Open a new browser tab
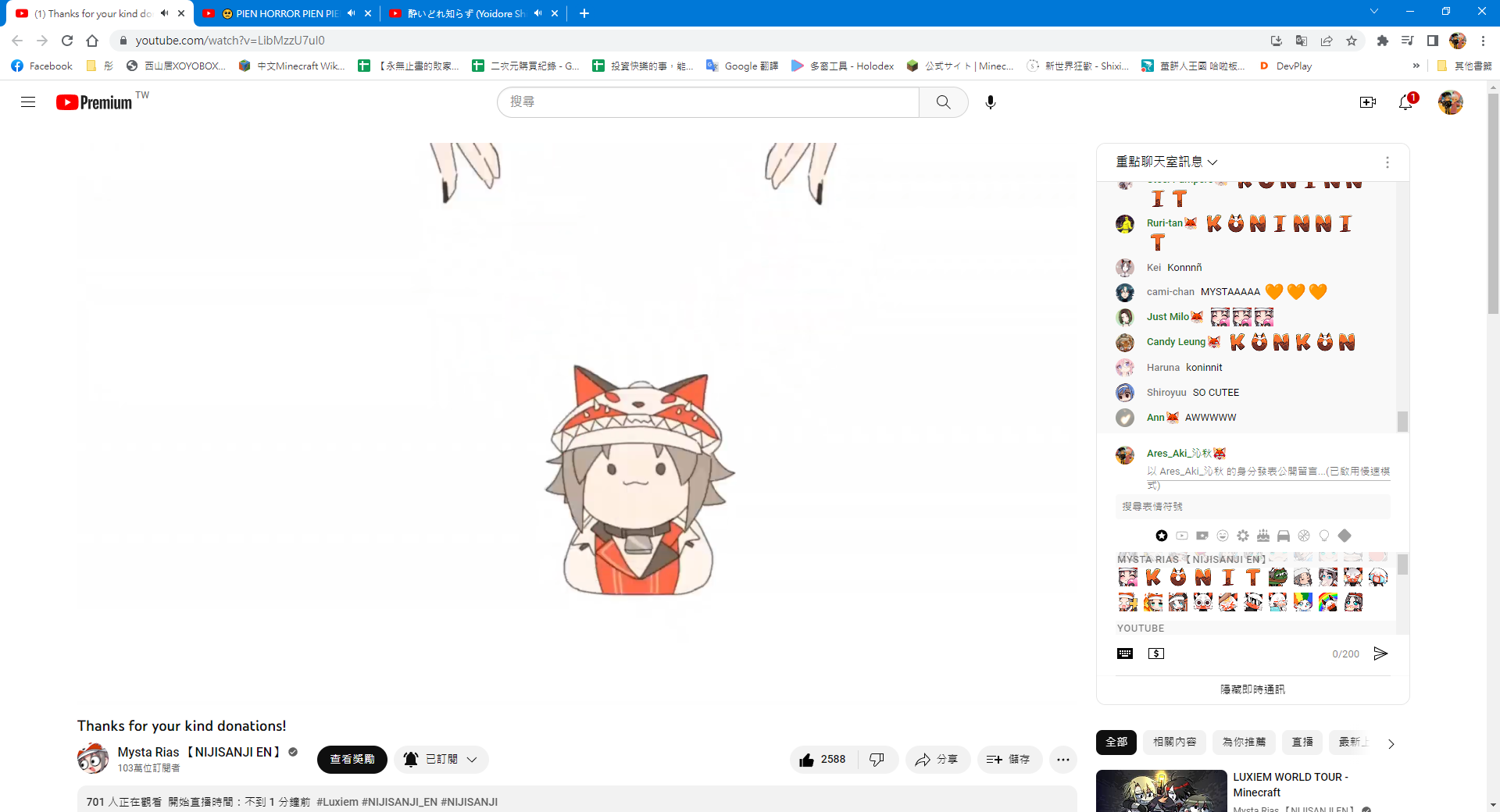 point(584,13)
